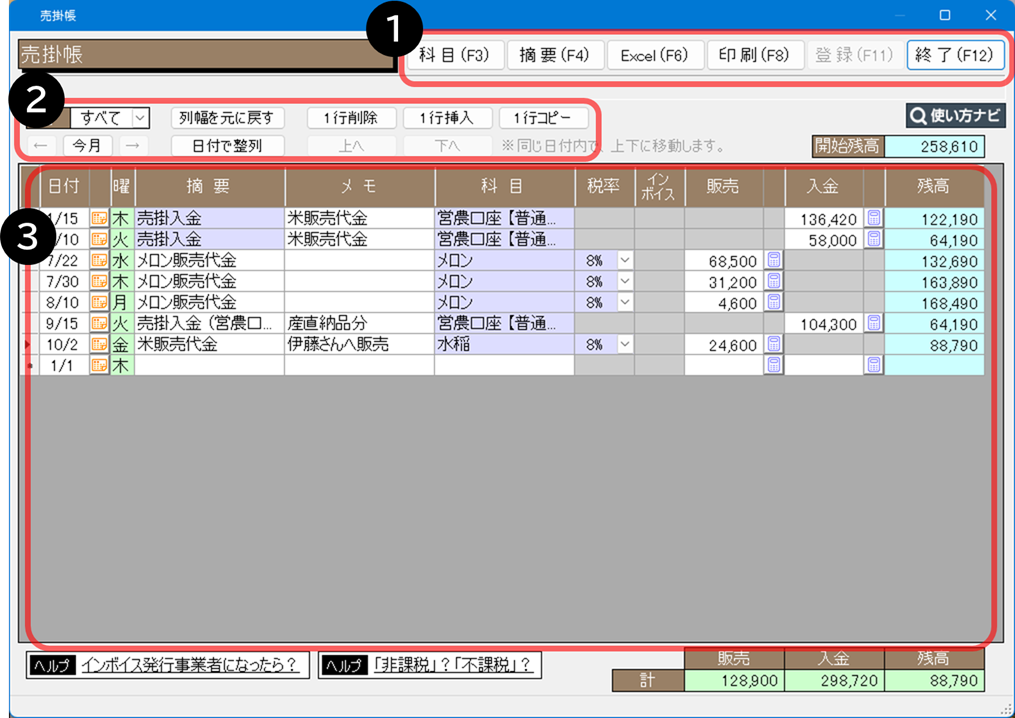The width and height of the screenshot is (1015, 718).
Task: Expand the すべて period dropdown
Action: [x=139, y=118]
